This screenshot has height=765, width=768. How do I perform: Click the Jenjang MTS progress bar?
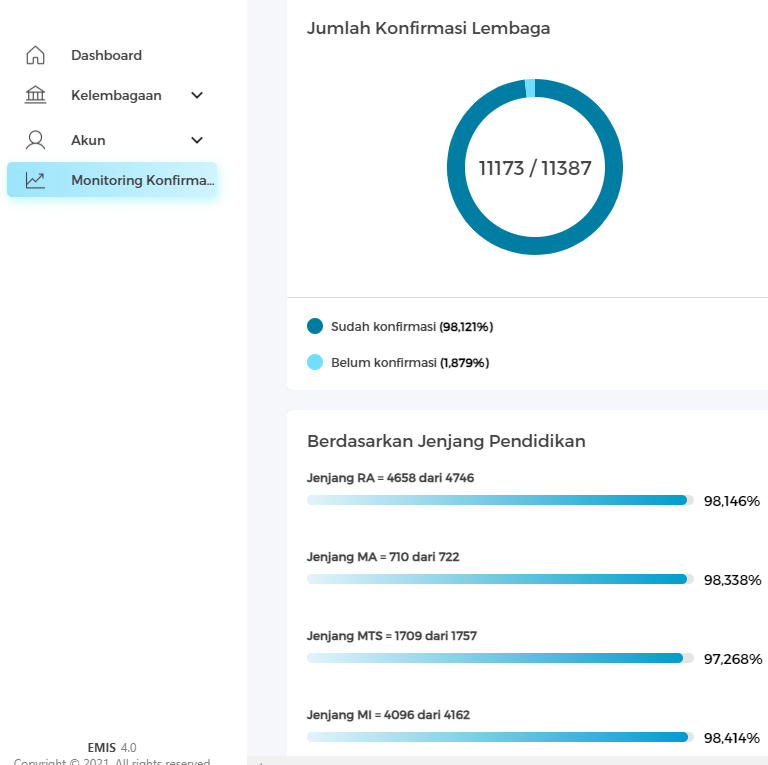pyautogui.click(x=500, y=658)
